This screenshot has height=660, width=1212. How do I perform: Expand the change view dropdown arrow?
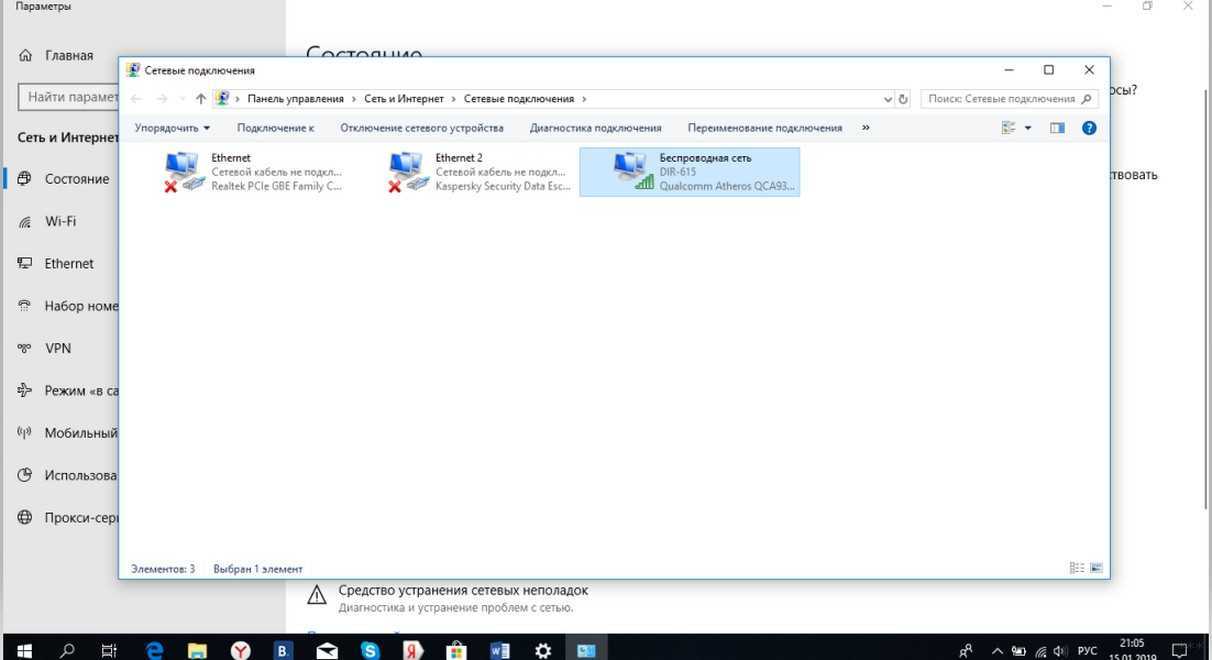pos(1028,128)
